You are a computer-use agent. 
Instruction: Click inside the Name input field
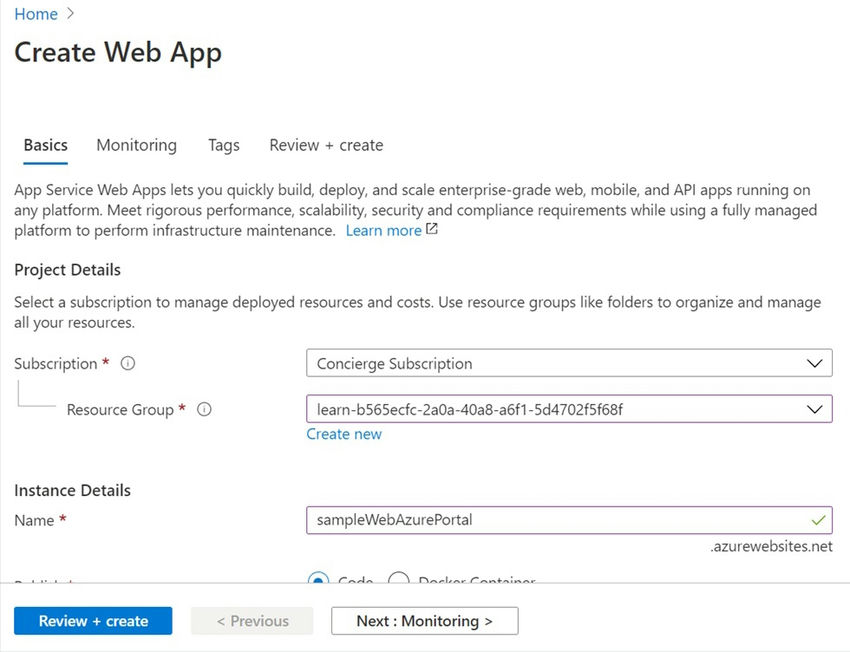560,520
